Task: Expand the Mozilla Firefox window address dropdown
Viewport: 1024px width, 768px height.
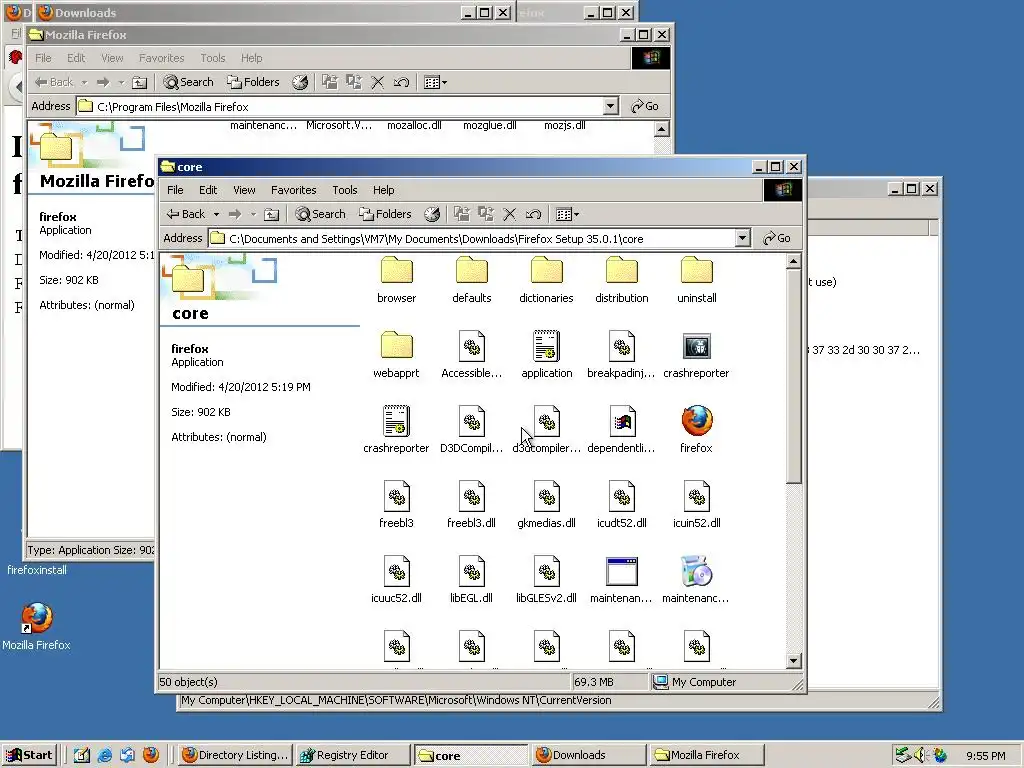Action: 610,106
